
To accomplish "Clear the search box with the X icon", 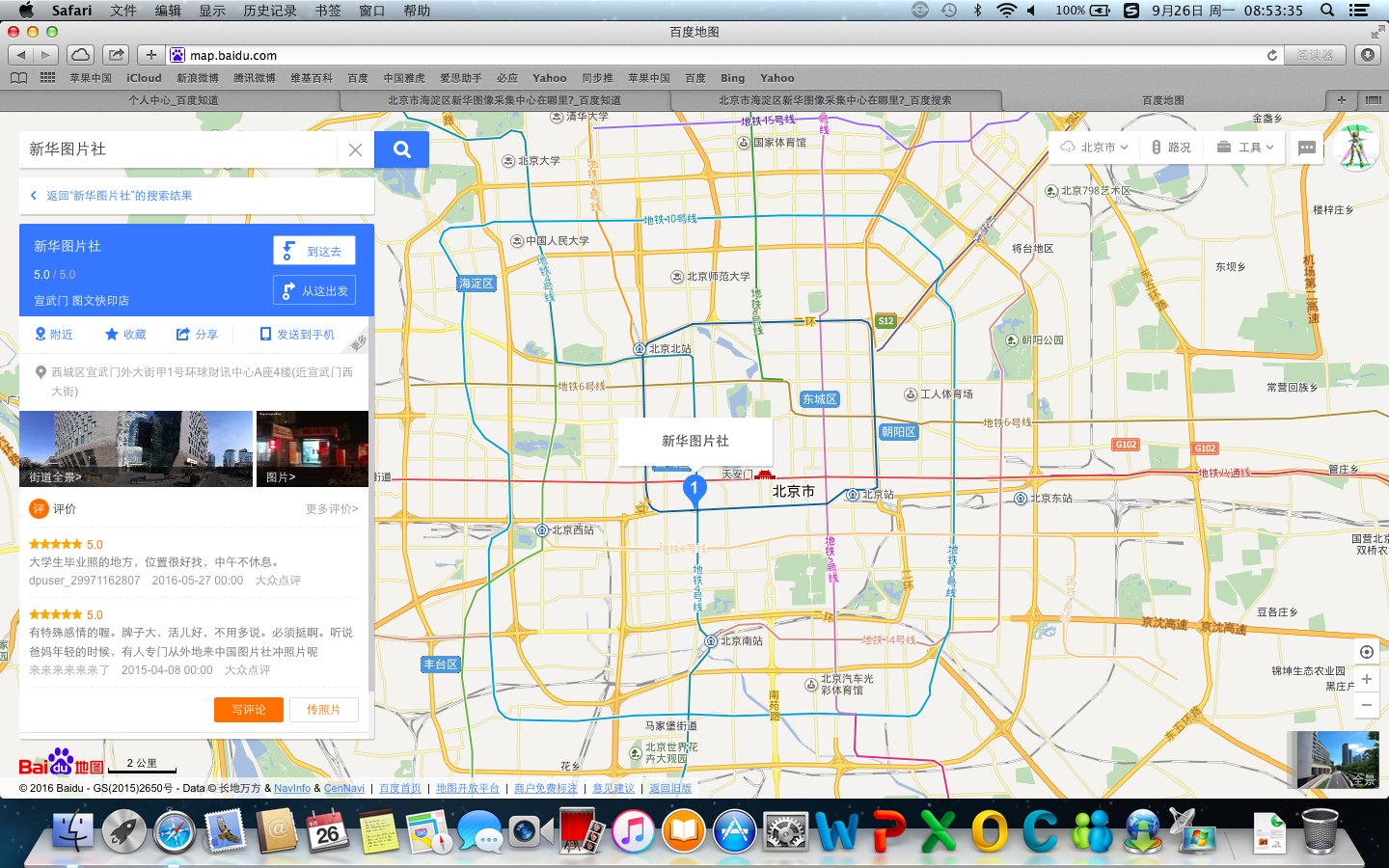I will (x=355, y=149).
